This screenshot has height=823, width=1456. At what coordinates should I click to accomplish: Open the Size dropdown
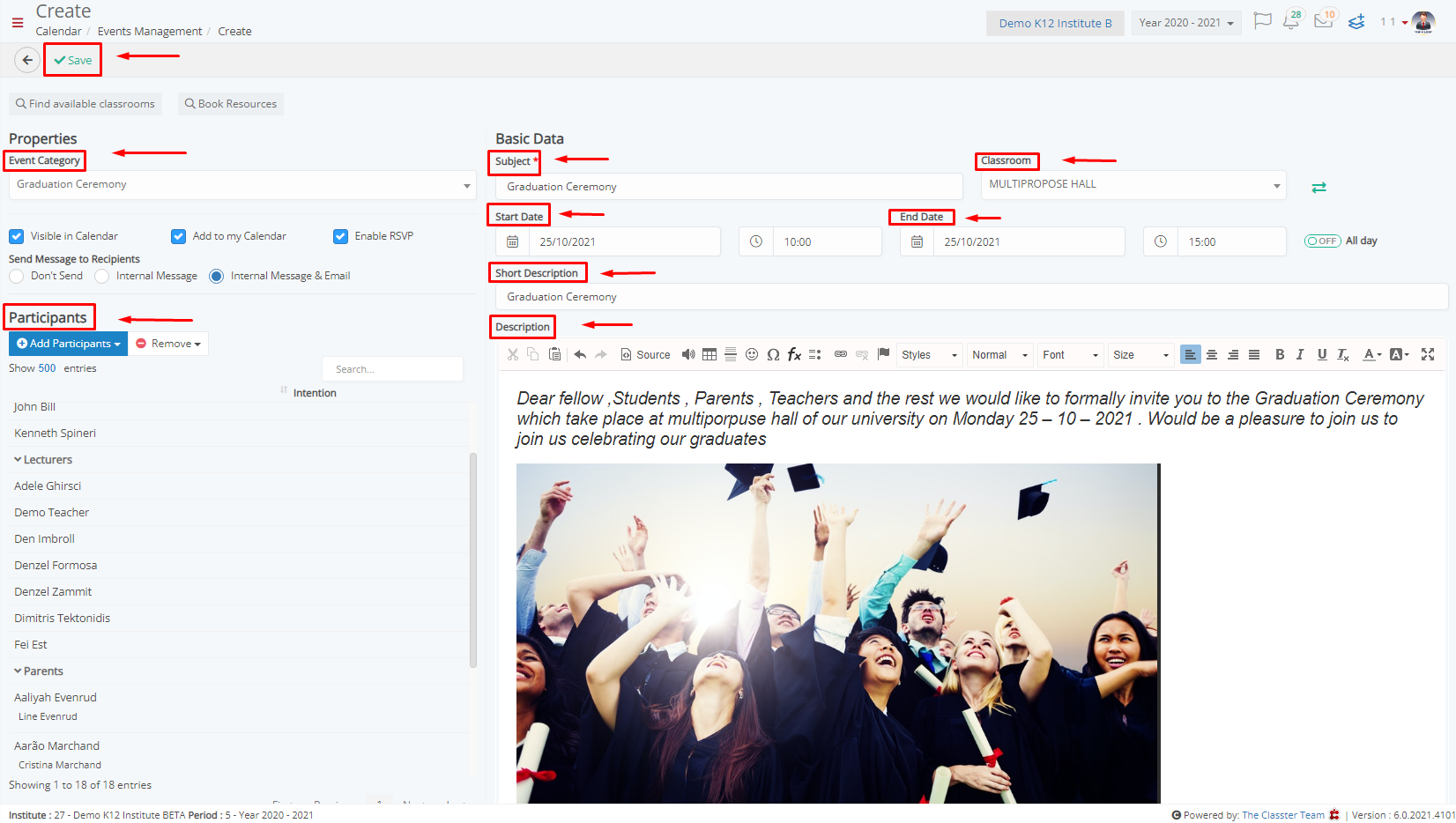point(1140,354)
